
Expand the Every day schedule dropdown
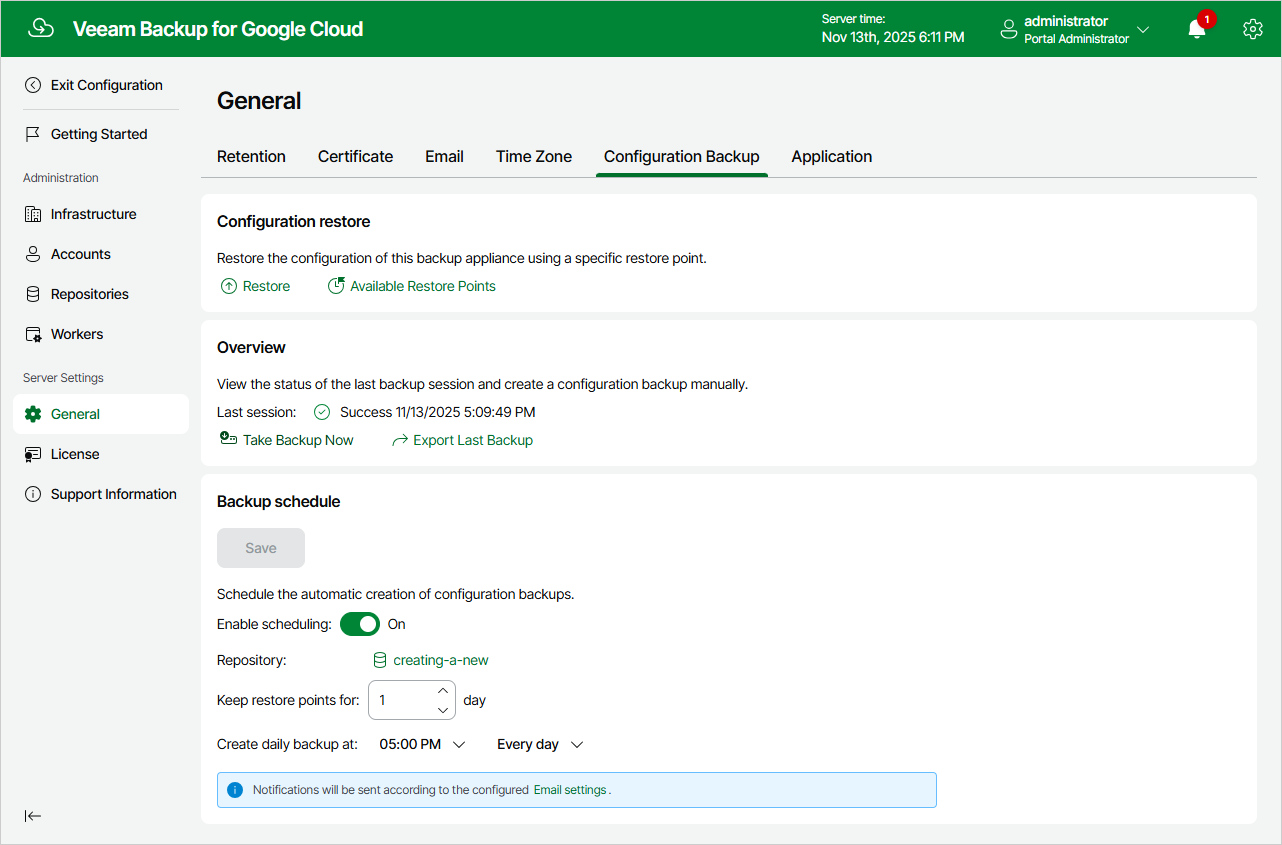pos(540,744)
